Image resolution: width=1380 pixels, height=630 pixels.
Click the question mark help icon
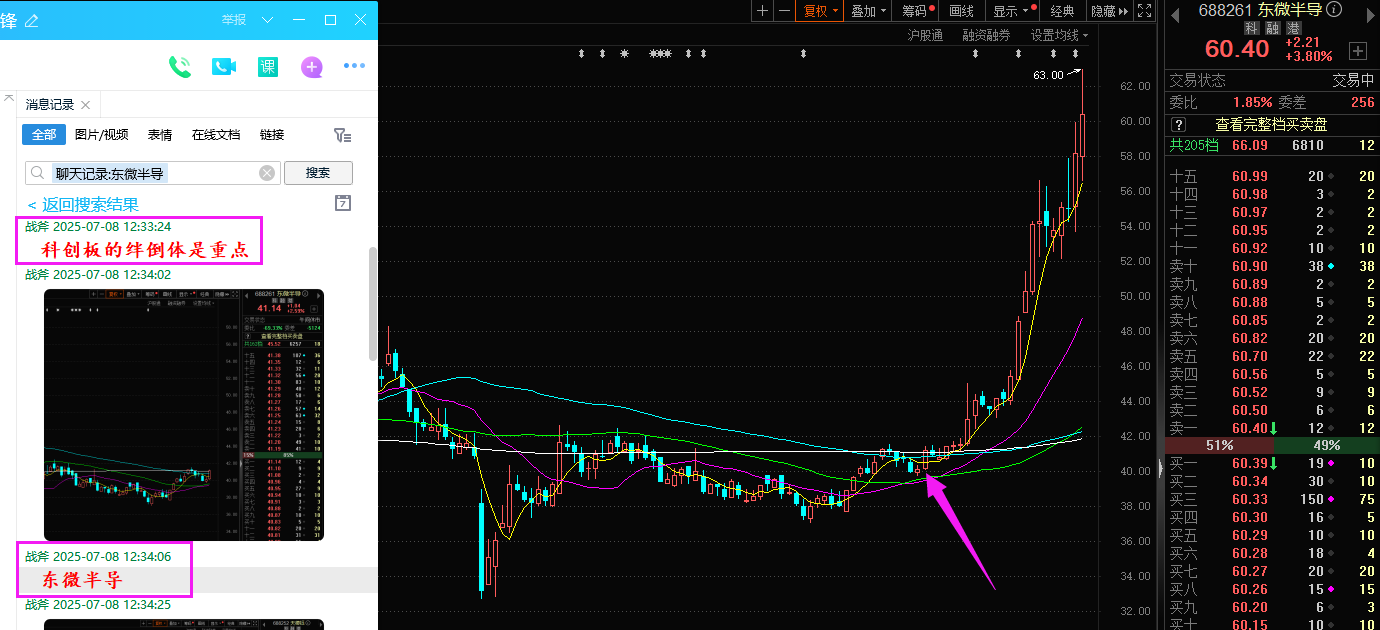(1178, 125)
